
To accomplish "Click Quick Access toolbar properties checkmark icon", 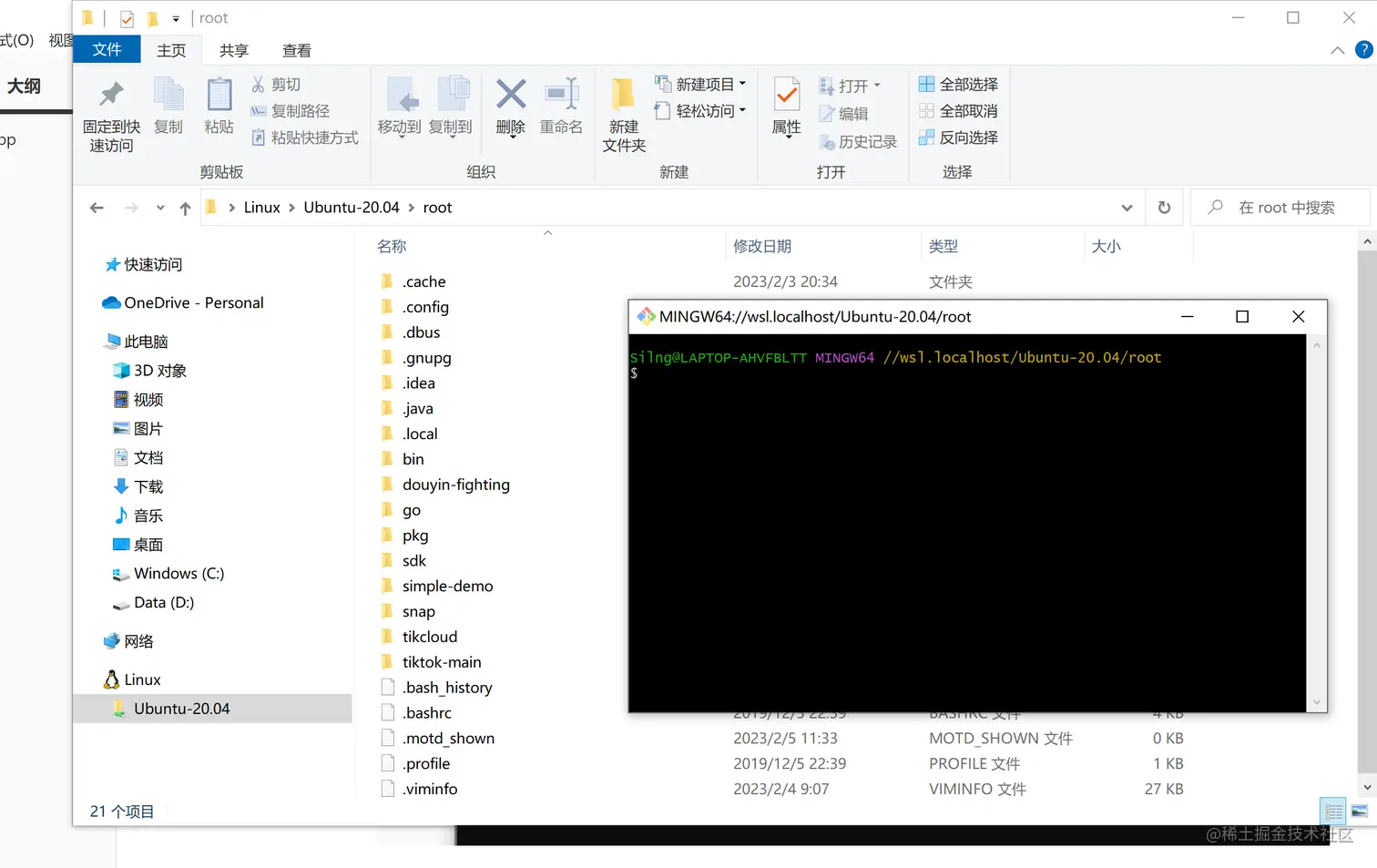I will 127,18.
